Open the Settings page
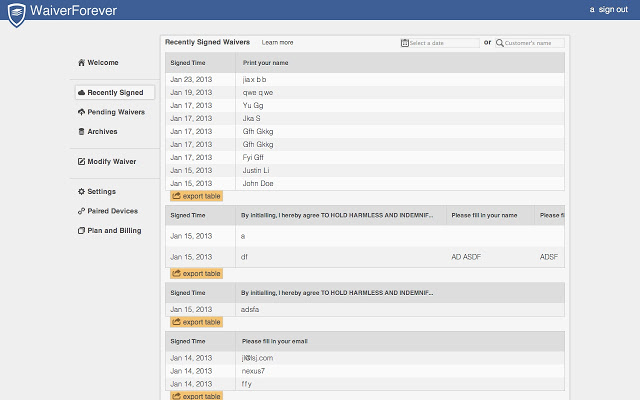Viewport: 640px width, 400px height. pos(100,191)
